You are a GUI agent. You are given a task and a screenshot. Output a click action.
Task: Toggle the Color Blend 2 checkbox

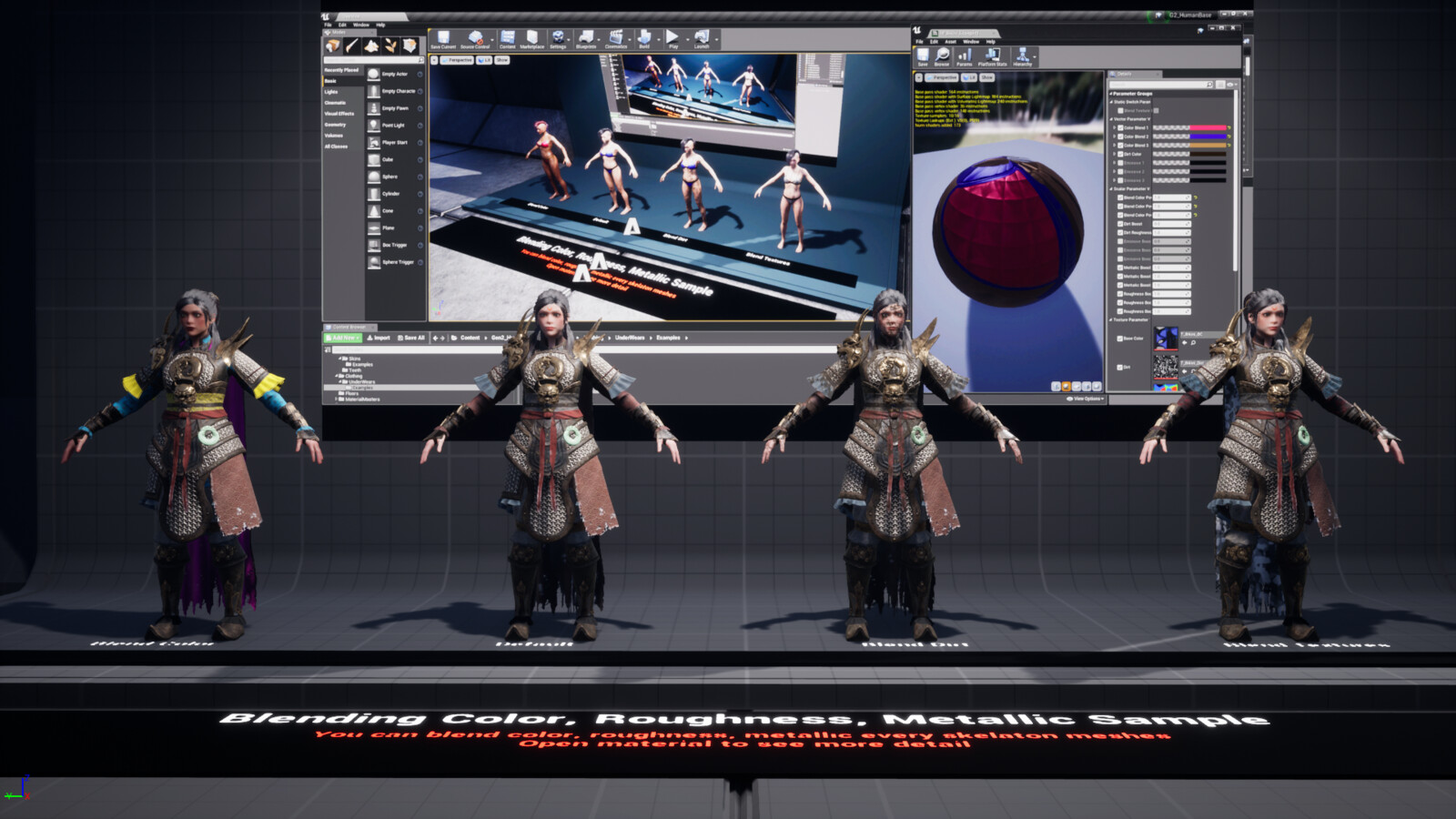pos(1120,136)
